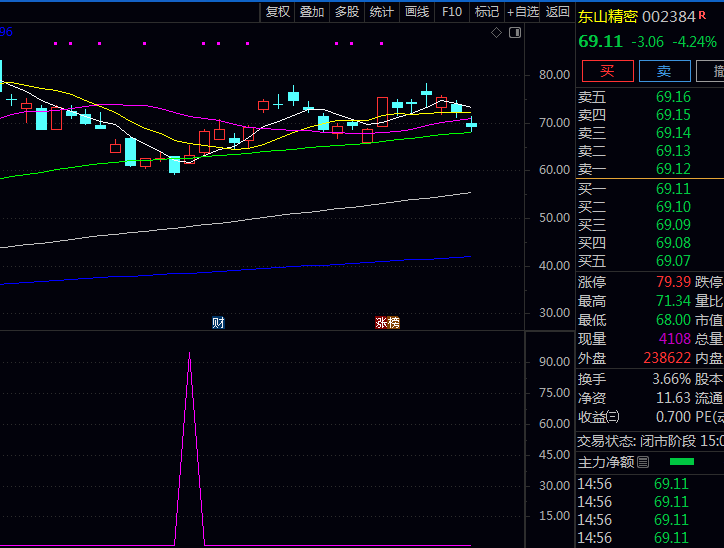The width and height of the screenshot is (724, 548).
Task: Open the 叠加 overlay option
Action: 312,11
